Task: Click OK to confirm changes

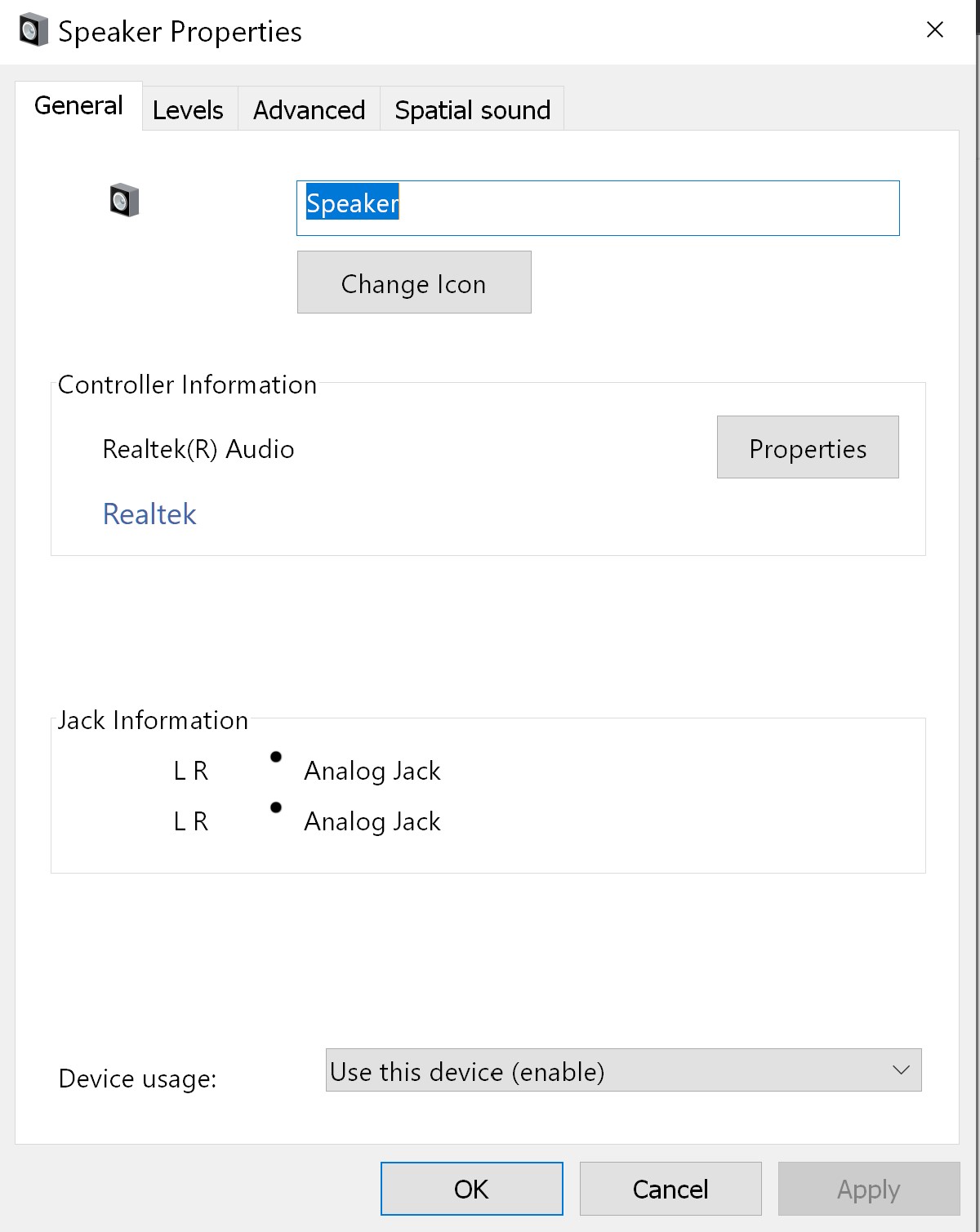Action: [x=471, y=1189]
